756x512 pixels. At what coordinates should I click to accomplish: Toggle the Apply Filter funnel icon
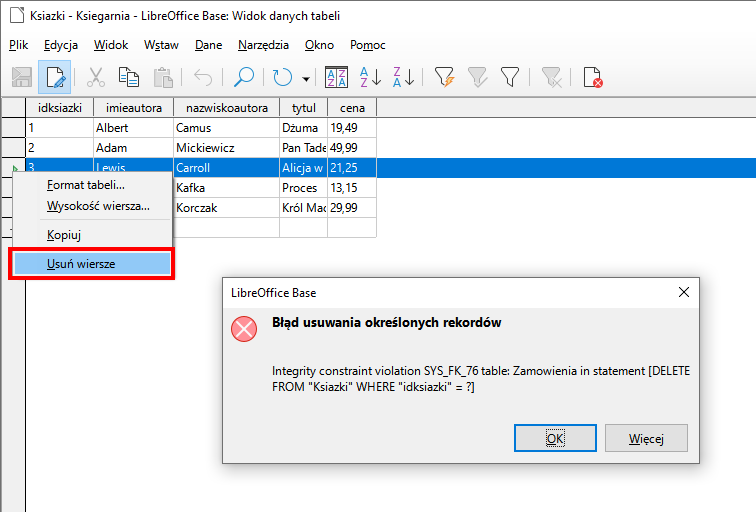tap(477, 77)
